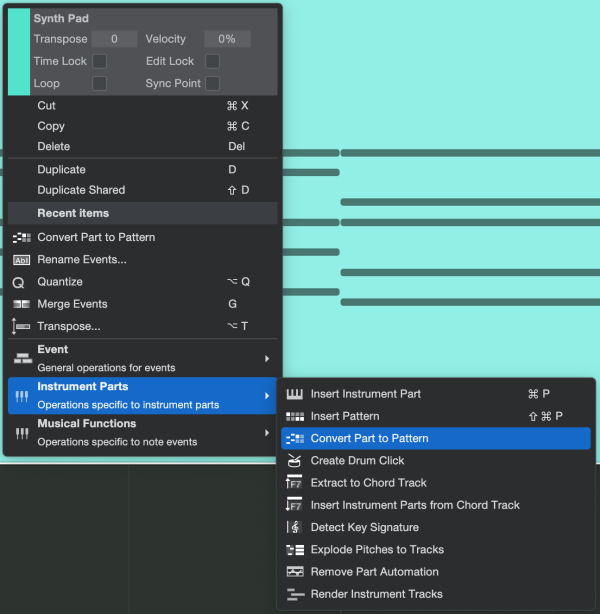Choose Insert Instrument Part in submenu

click(436, 394)
